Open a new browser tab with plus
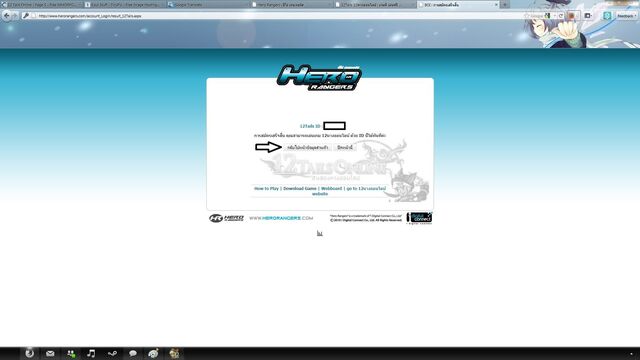This screenshot has width=640, height=360. click(505, 5)
